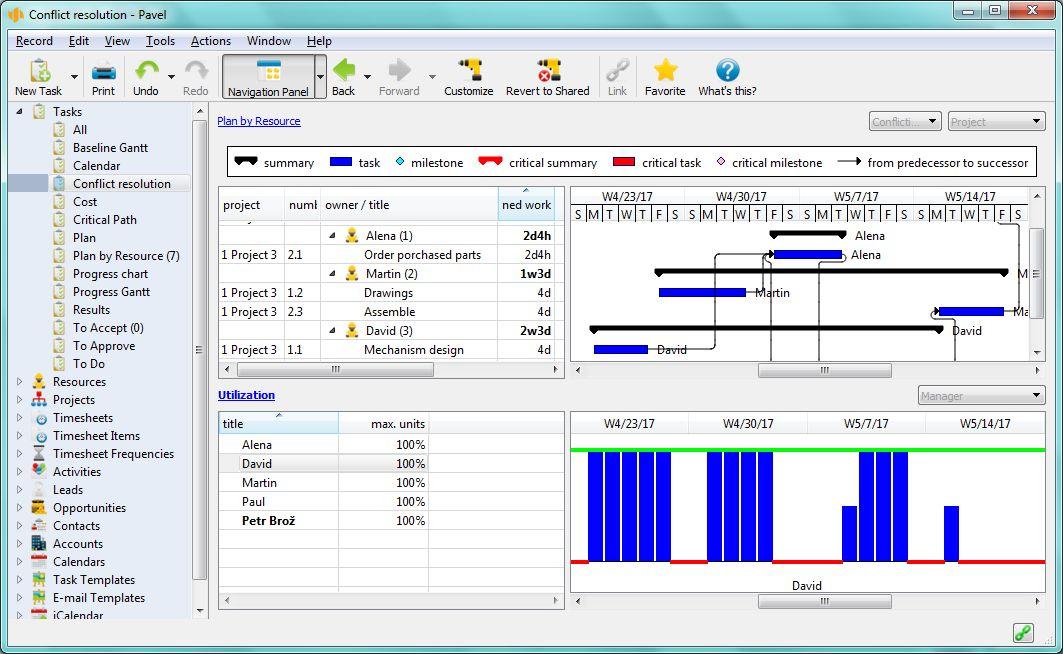
Task: Select To Approve in the Tasks tree
Action: (x=104, y=346)
